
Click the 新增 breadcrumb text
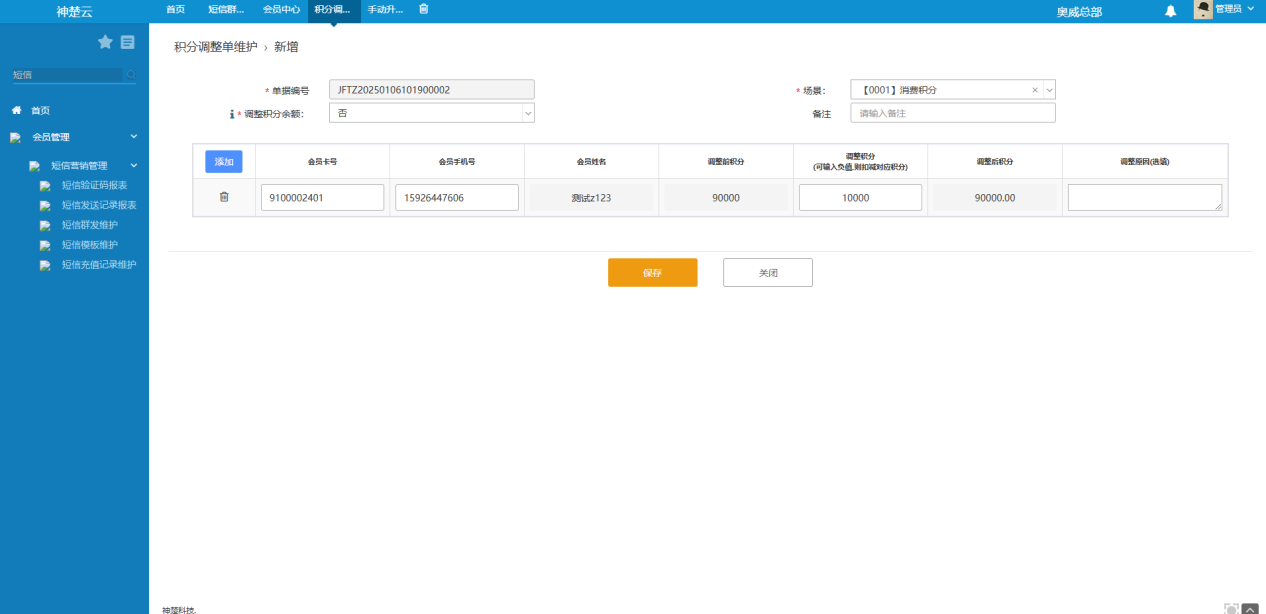[x=286, y=47]
